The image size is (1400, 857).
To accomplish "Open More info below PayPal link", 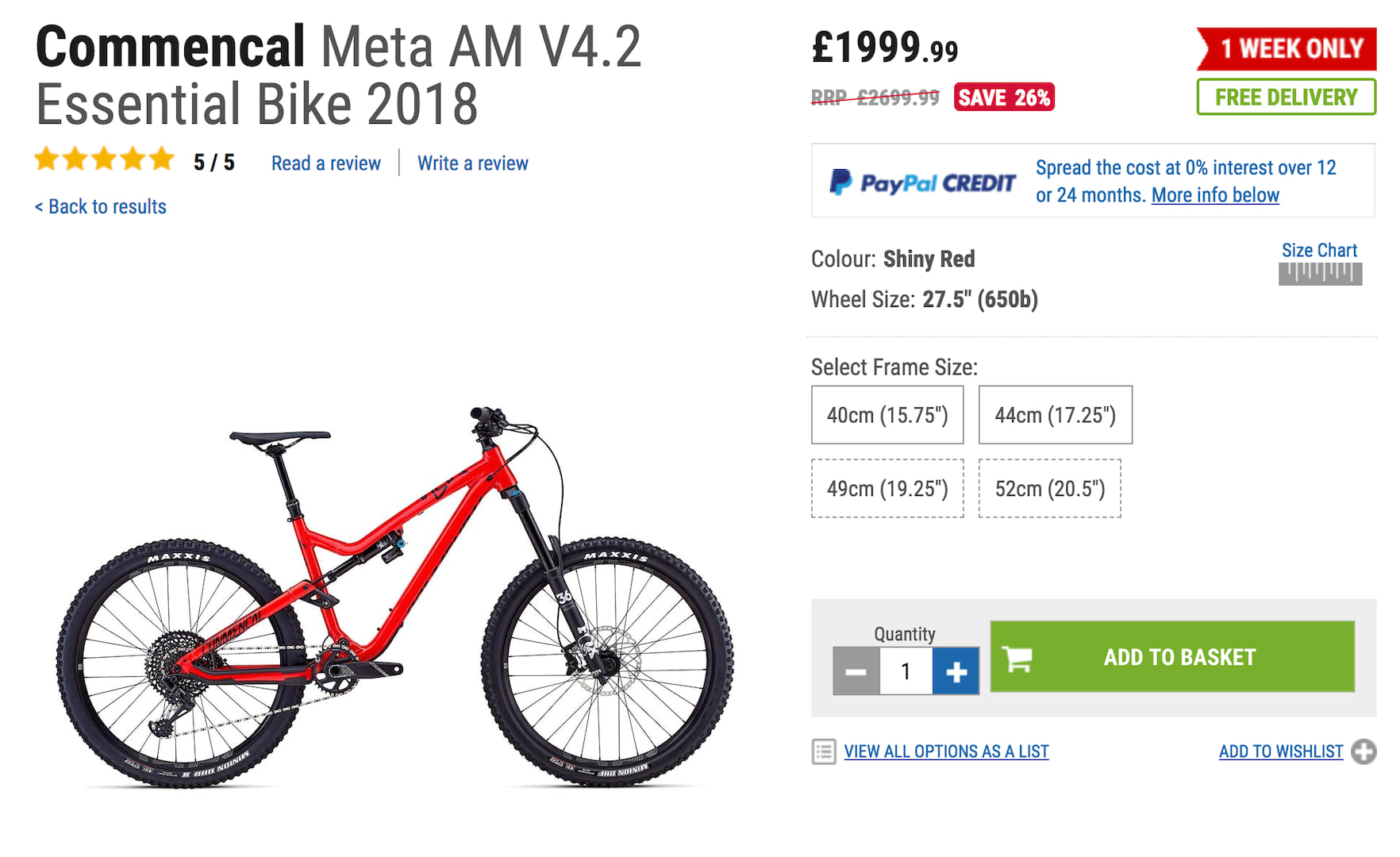I will 1215,195.
